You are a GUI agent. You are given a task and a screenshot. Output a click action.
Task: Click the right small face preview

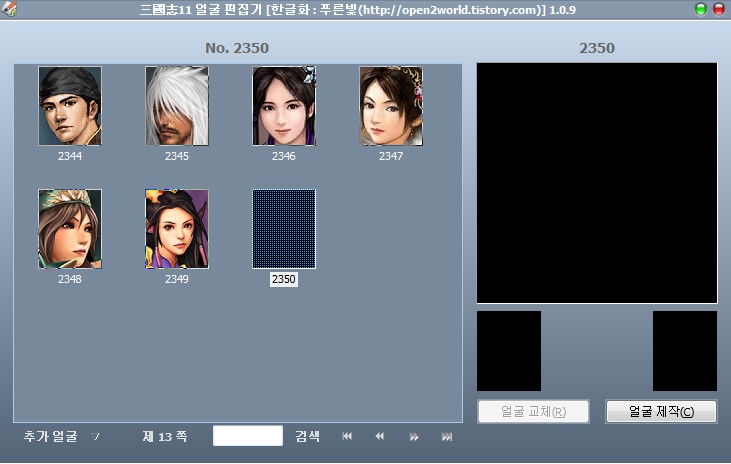(685, 351)
